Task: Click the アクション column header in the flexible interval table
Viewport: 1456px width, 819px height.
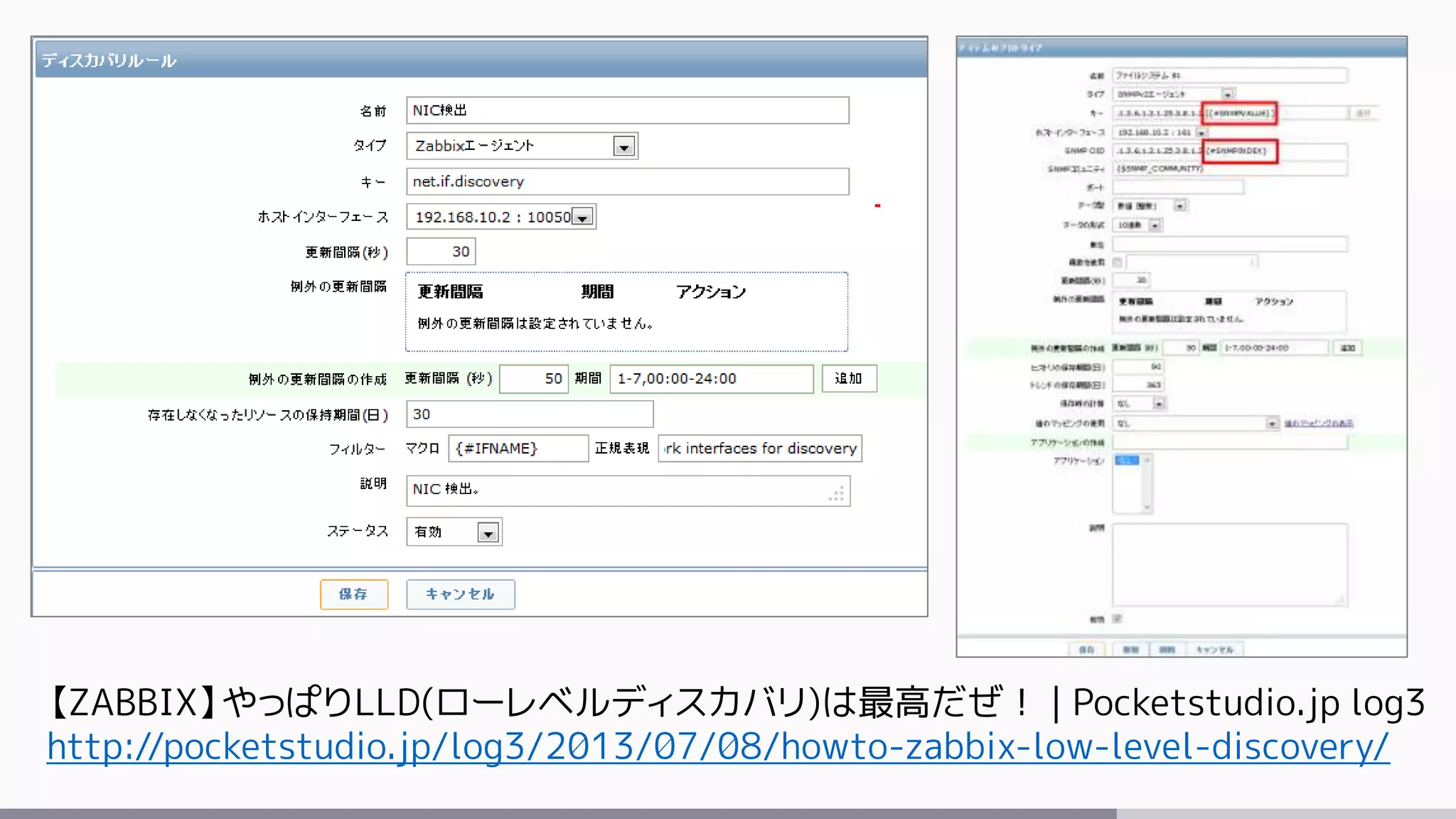Action: pos(711,291)
